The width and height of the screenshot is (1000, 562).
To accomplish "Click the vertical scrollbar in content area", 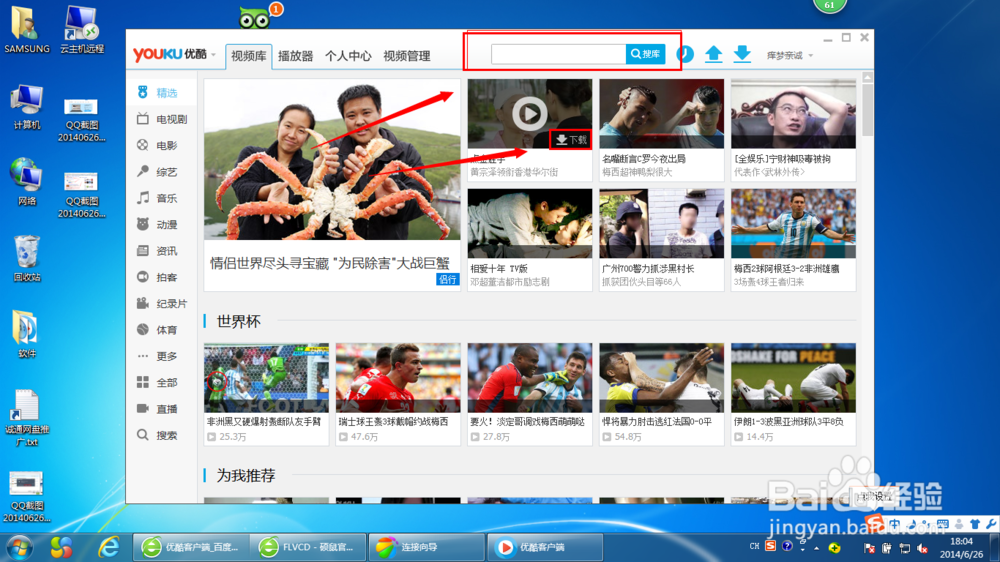I will pos(867,110).
